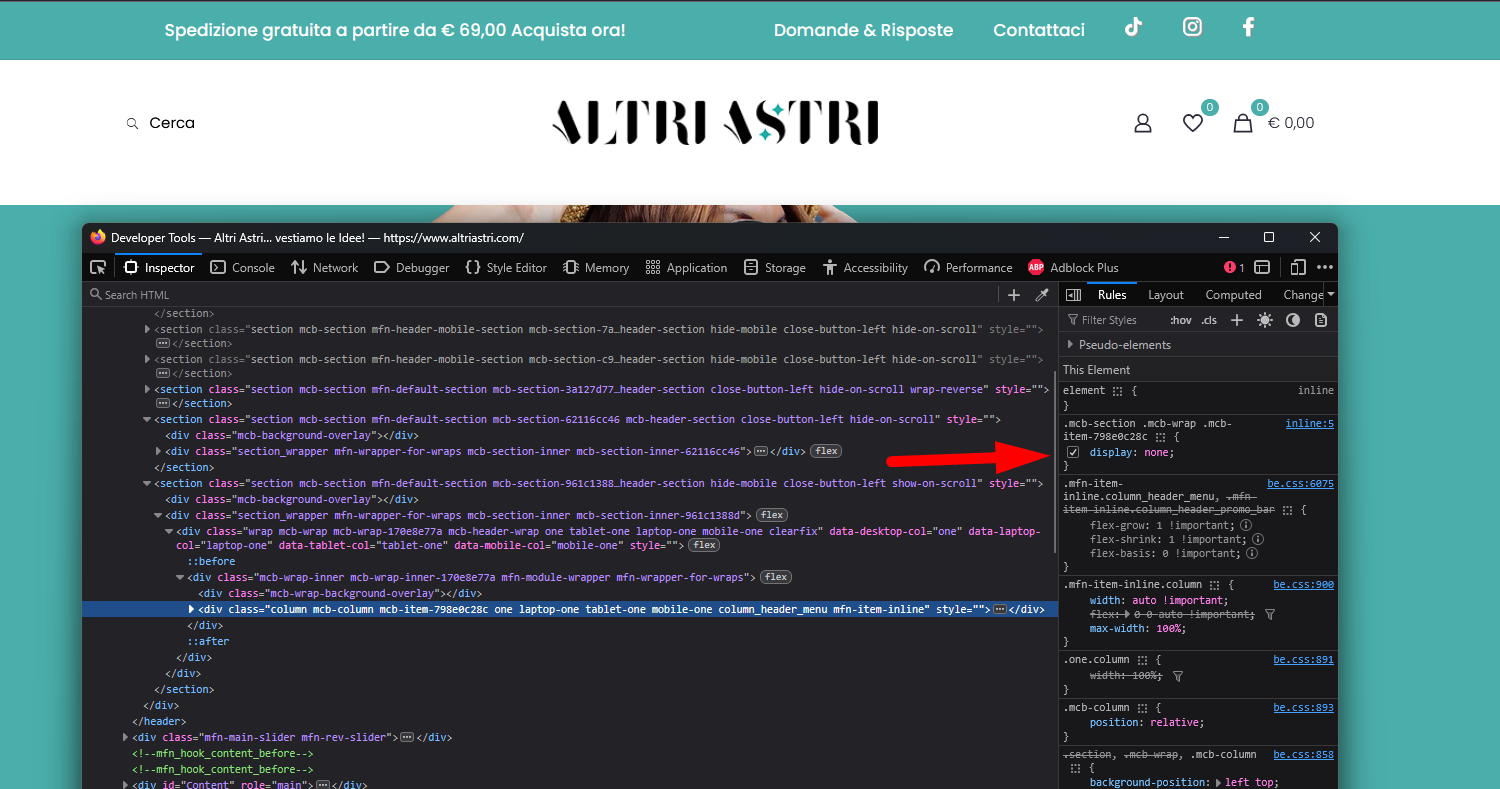The image size is (1500, 789).
Task: Open the sidebar tabs overflow dropdown
Action: coord(1331,294)
